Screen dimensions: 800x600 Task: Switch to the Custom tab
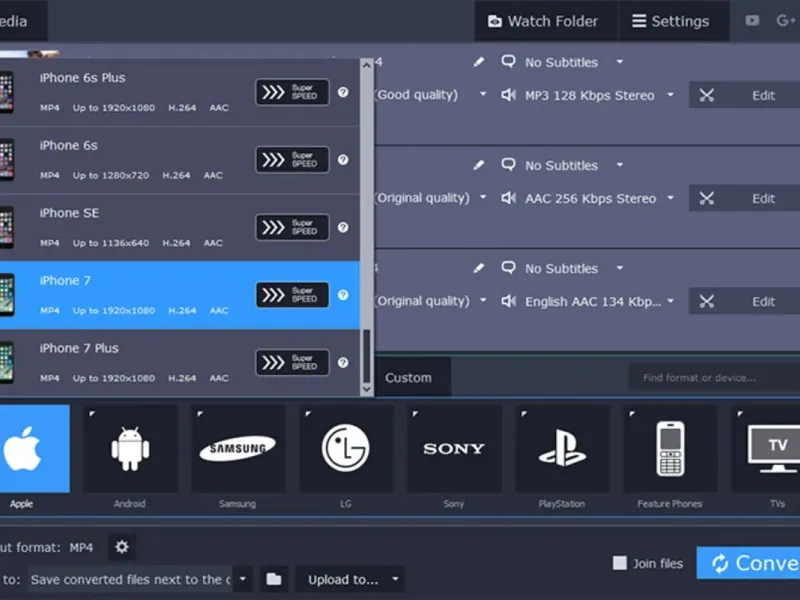click(x=408, y=378)
